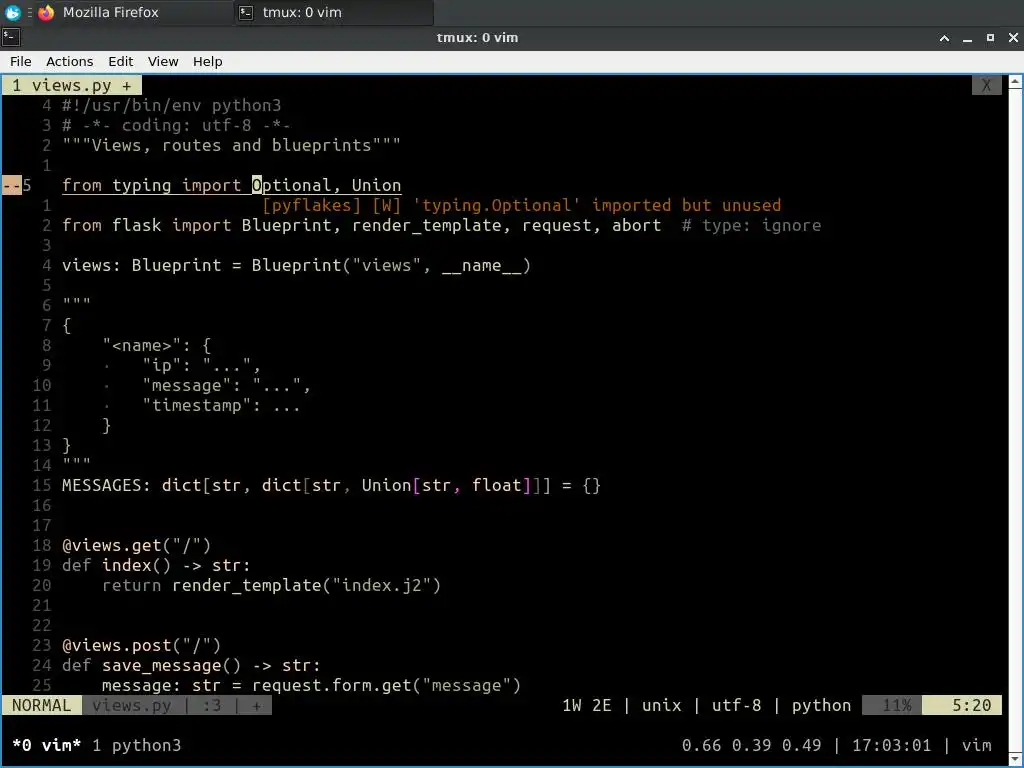Click the '"ip": "..."' line
The width and height of the screenshot is (1024, 768).
201,365
